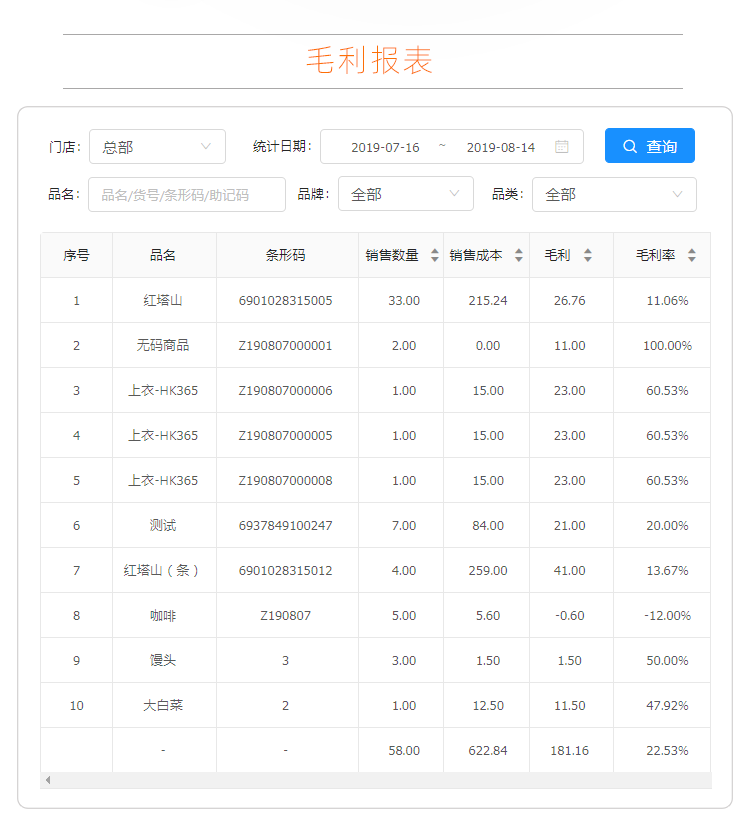Screen dimensions: 750x837
Task: Select the 馒头 product cell
Action: pos(164,660)
